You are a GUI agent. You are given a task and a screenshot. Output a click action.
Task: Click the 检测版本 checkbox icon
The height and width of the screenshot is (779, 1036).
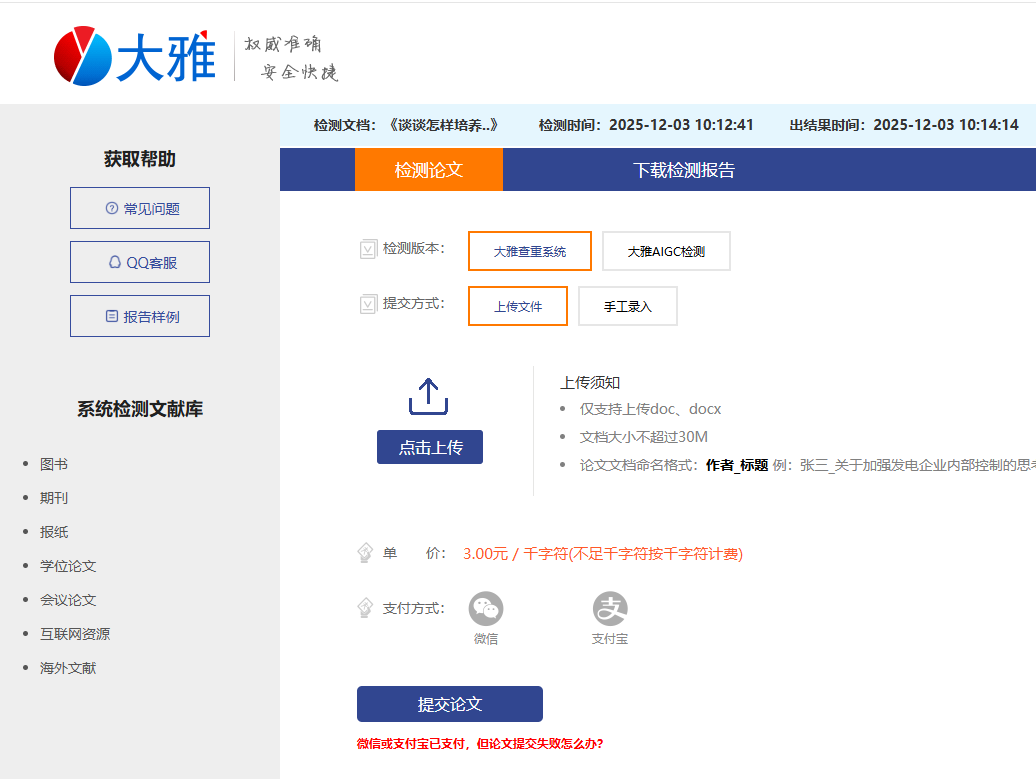[x=368, y=248]
